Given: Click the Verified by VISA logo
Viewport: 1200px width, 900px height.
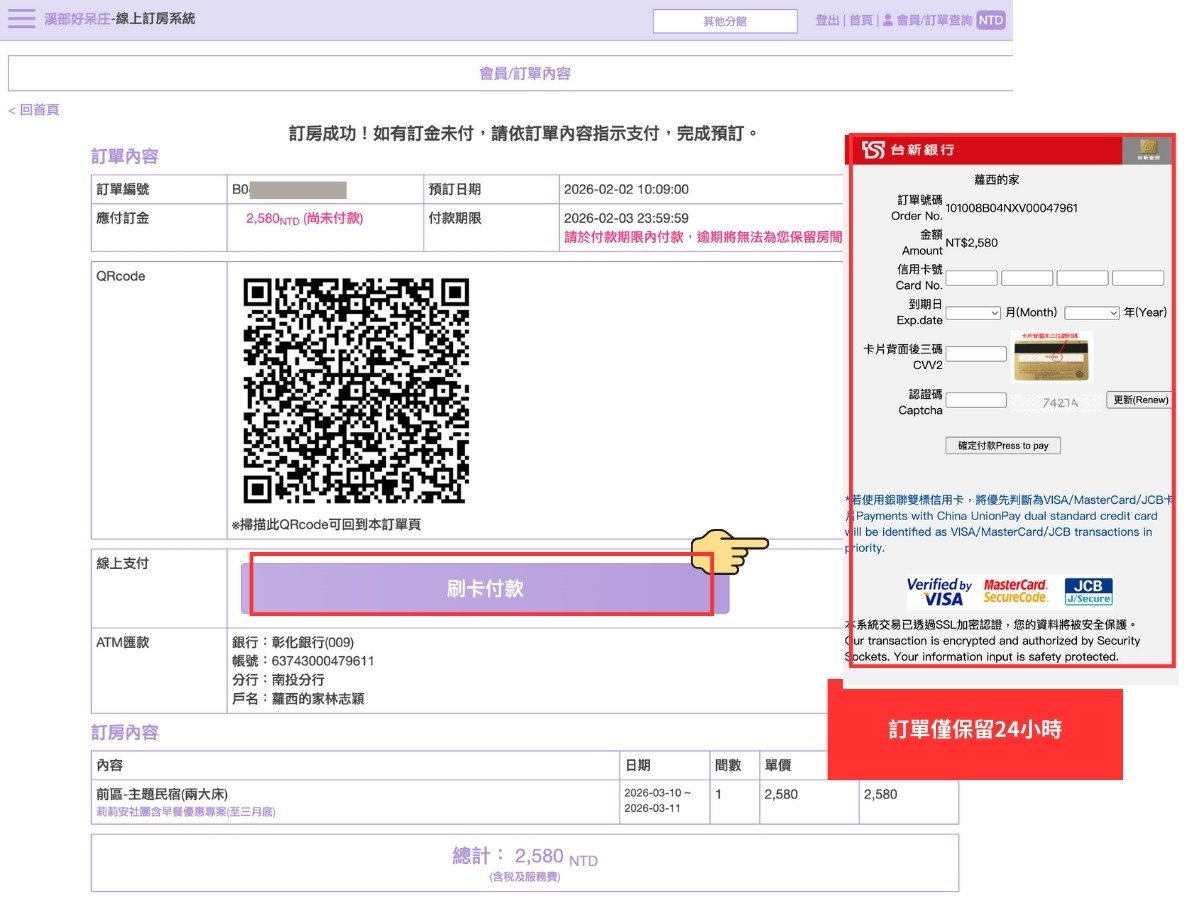Looking at the screenshot, I should (x=939, y=592).
